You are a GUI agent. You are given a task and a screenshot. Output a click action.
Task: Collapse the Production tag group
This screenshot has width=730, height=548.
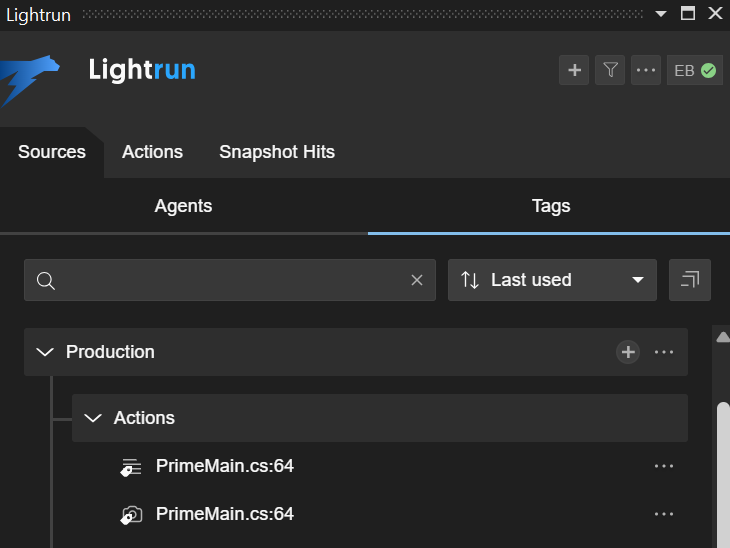click(x=45, y=352)
